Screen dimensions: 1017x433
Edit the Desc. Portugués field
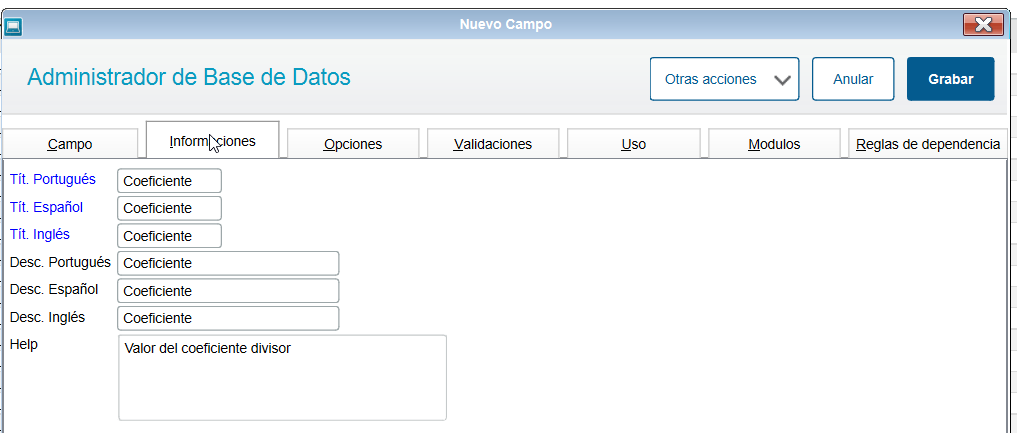coord(228,263)
